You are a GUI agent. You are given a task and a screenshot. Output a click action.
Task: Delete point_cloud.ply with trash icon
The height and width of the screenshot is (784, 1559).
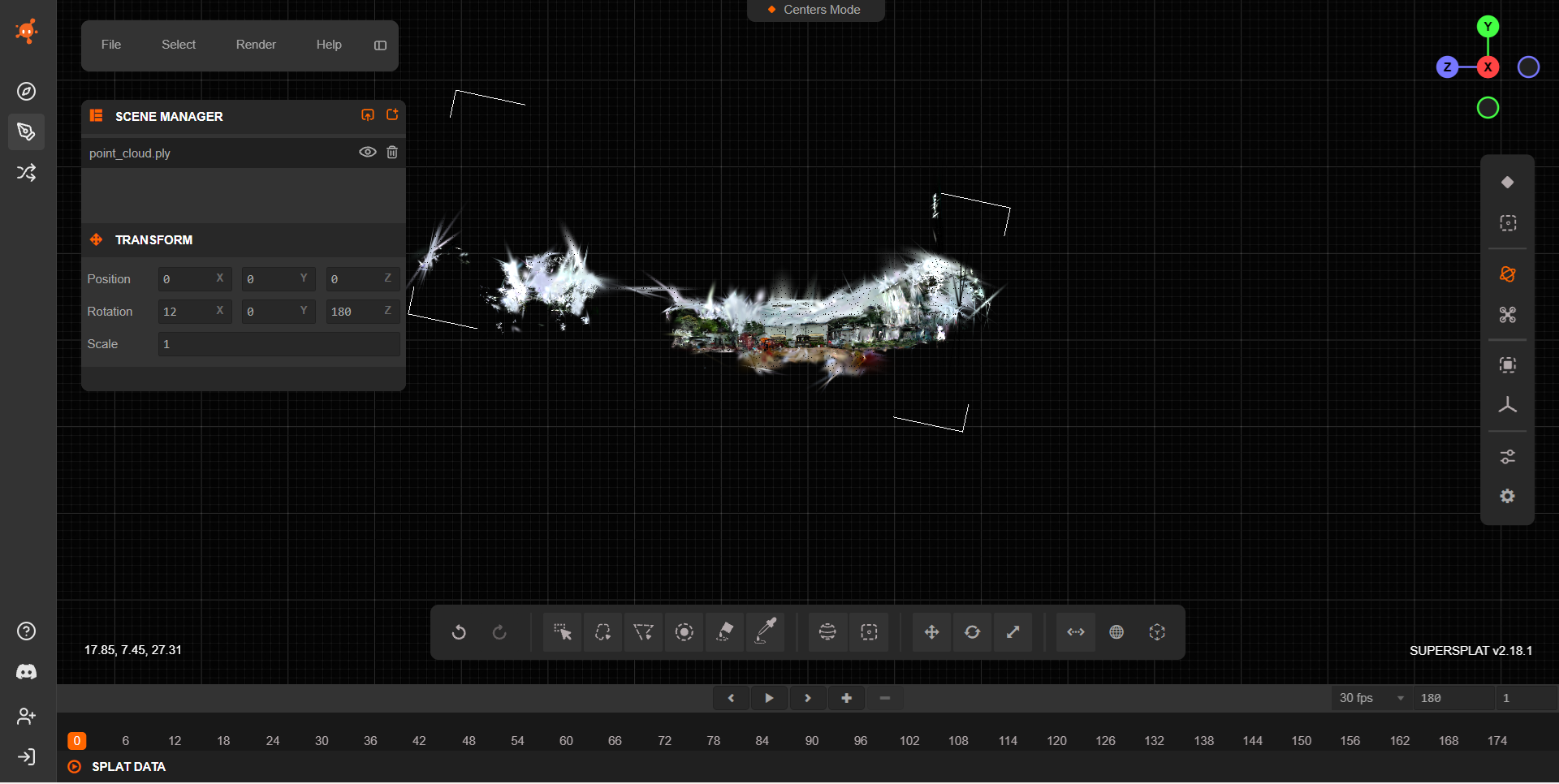[392, 152]
